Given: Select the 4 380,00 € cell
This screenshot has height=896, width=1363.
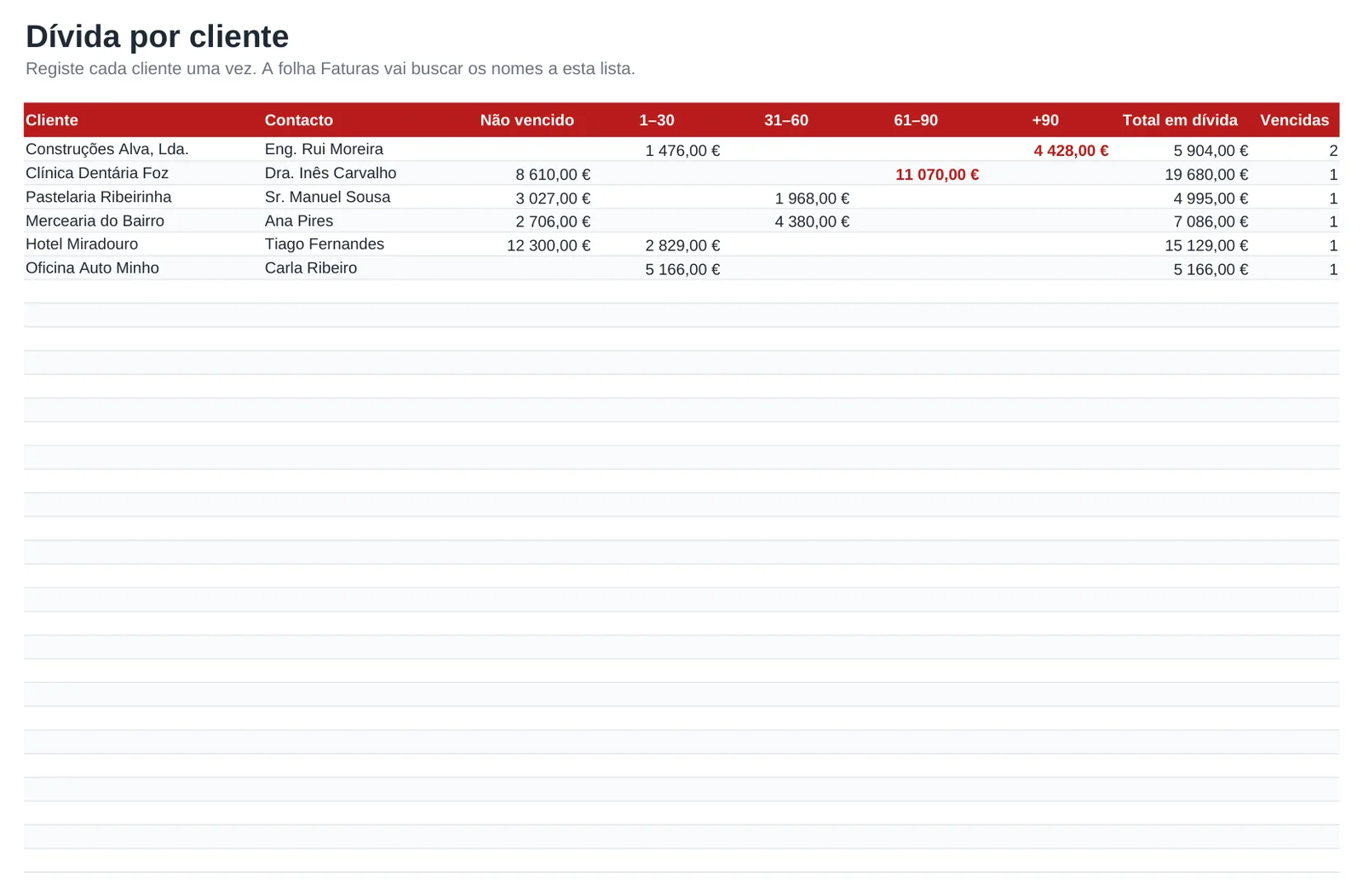Looking at the screenshot, I should [x=812, y=221].
